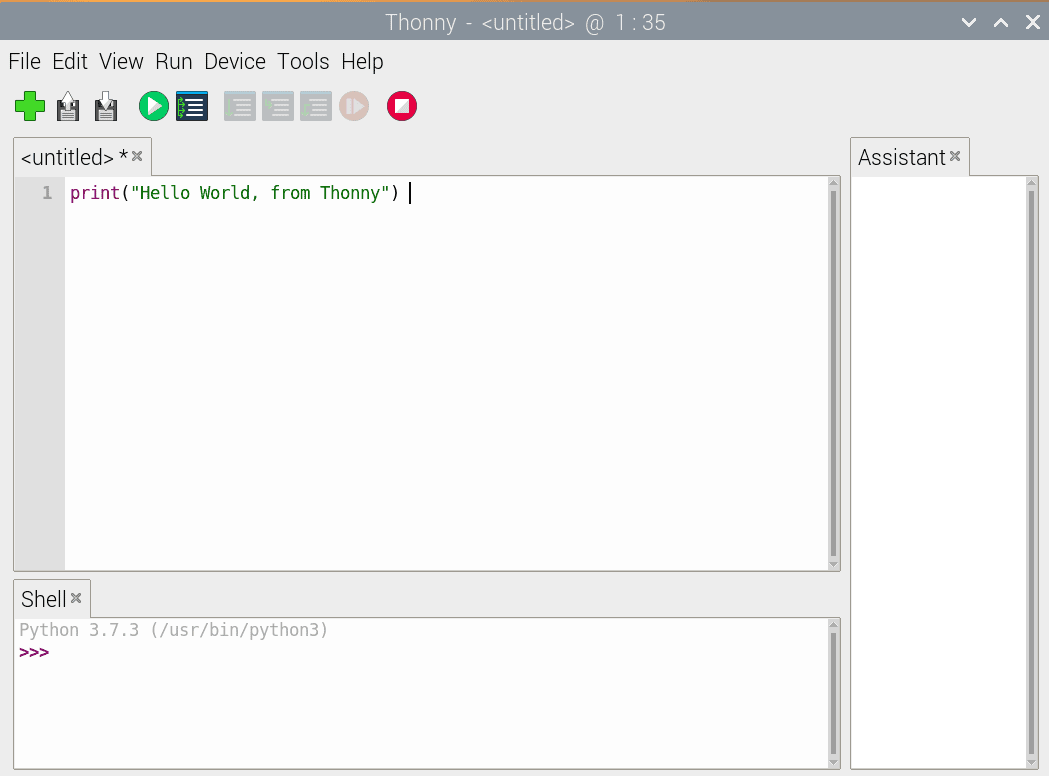Close the untitled editor tab
The height and width of the screenshot is (776, 1049).
pyautogui.click(x=138, y=156)
